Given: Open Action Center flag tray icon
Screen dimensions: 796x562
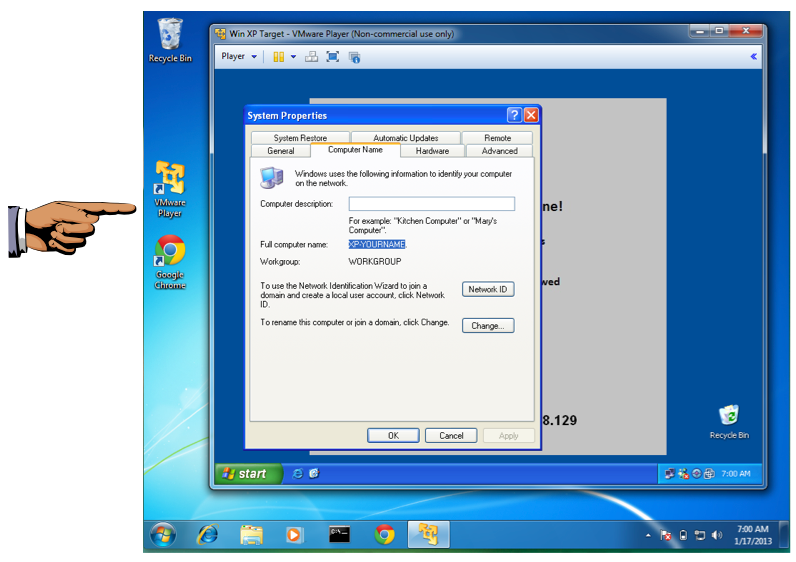Looking at the screenshot, I should tap(666, 535).
